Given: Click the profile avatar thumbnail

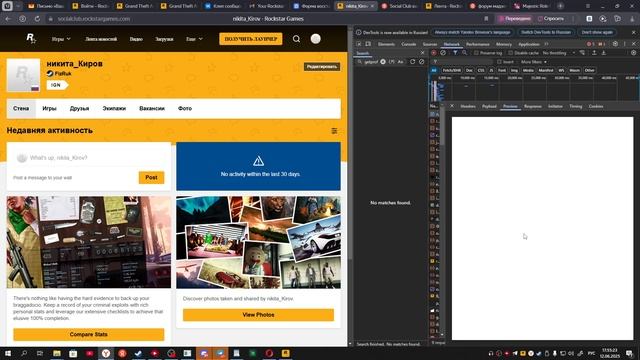Looking at the screenshot, I should tap(23, 75).
